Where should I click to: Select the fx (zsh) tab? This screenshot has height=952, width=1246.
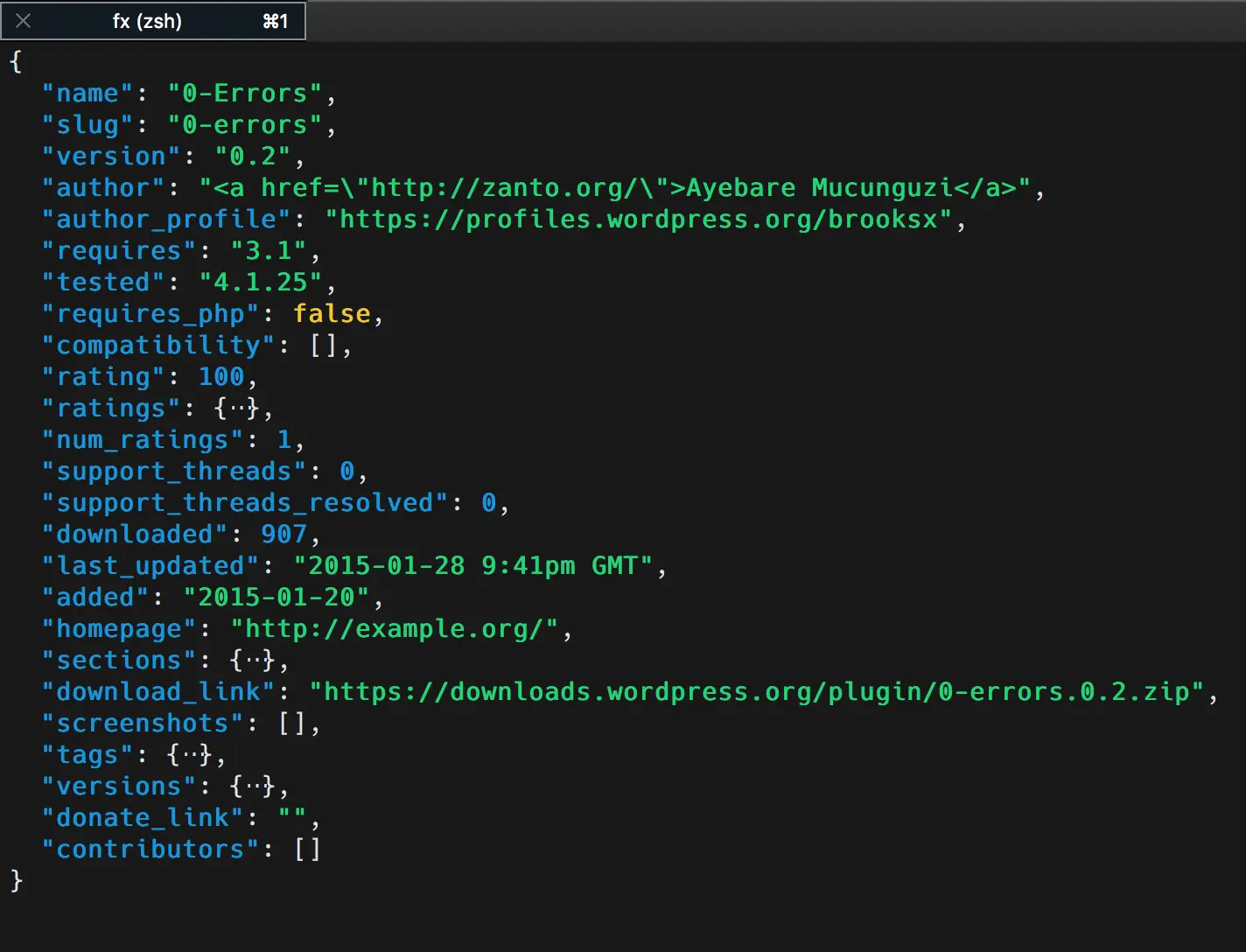tap(153, 20)
